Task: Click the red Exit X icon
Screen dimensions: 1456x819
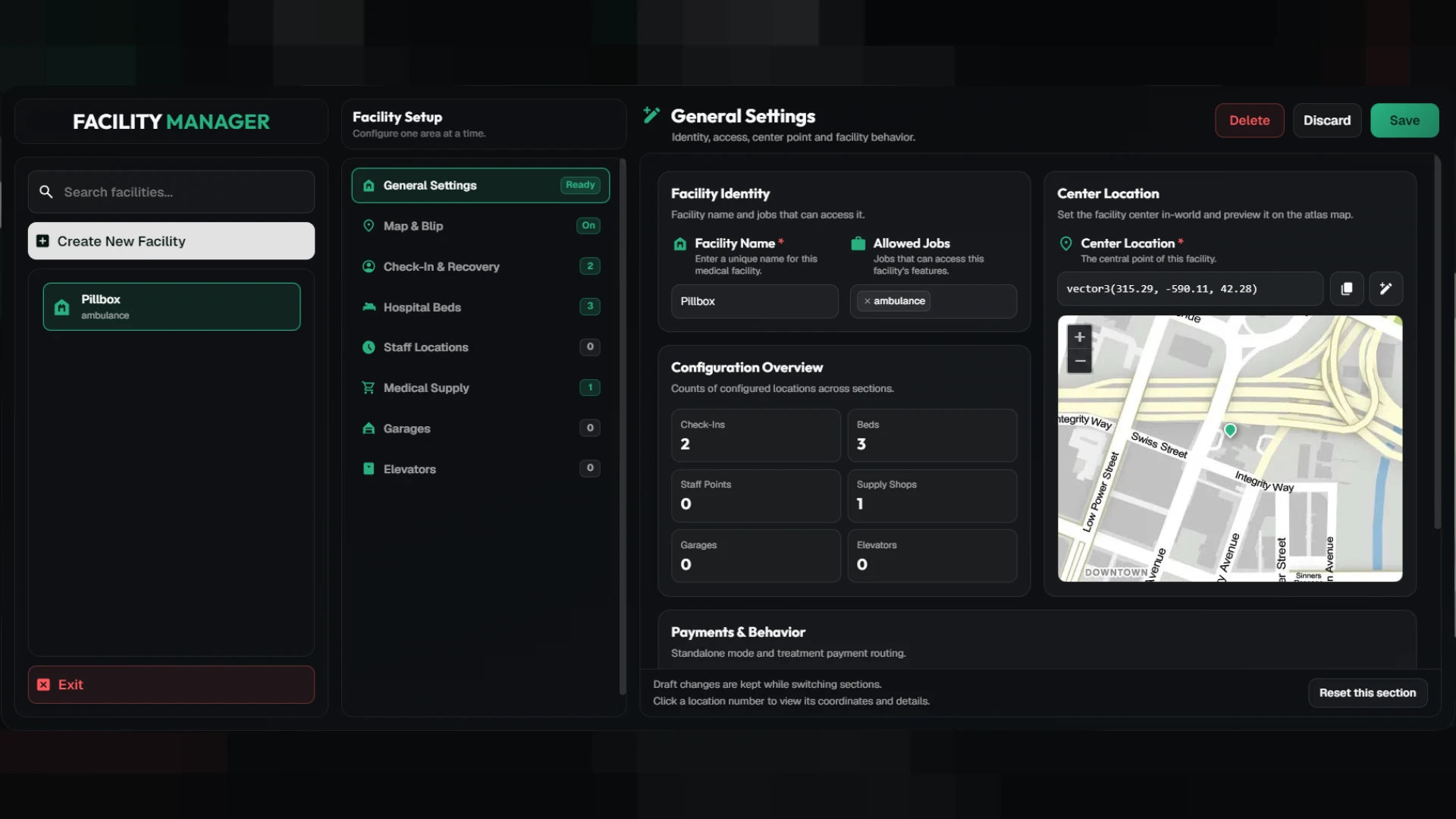Action: (44, 685)
